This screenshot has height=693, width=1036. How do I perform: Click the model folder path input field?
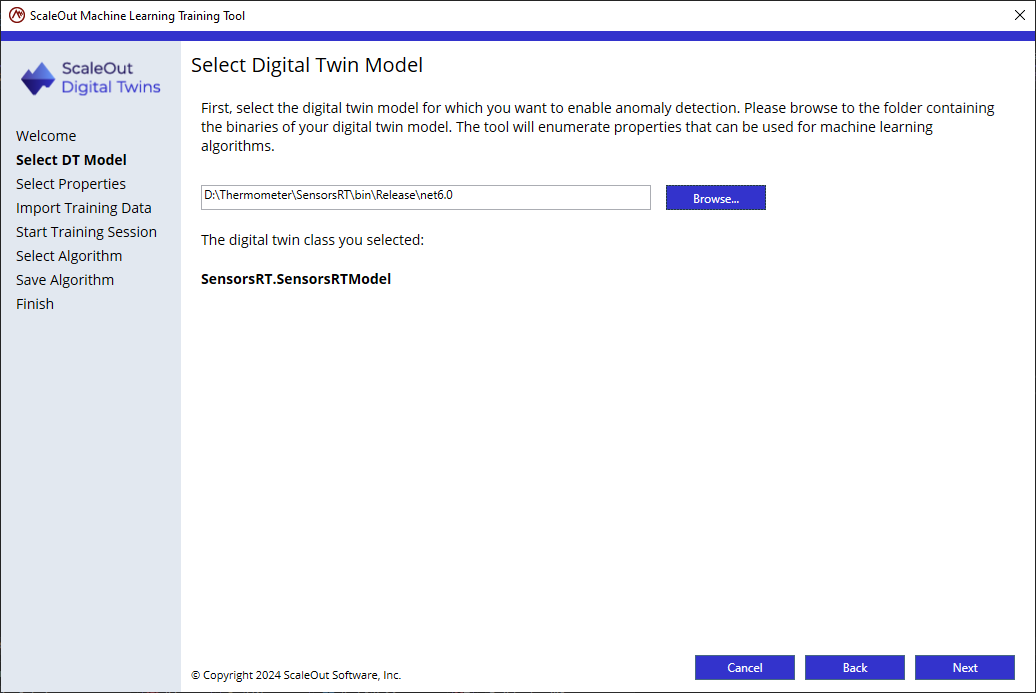426,197
